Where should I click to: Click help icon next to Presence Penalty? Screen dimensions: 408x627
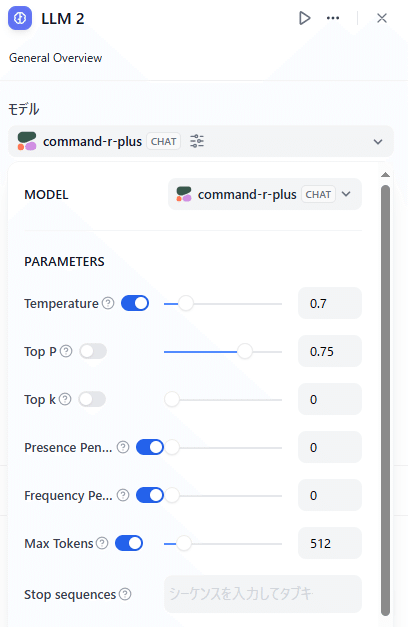click(123, 447)
